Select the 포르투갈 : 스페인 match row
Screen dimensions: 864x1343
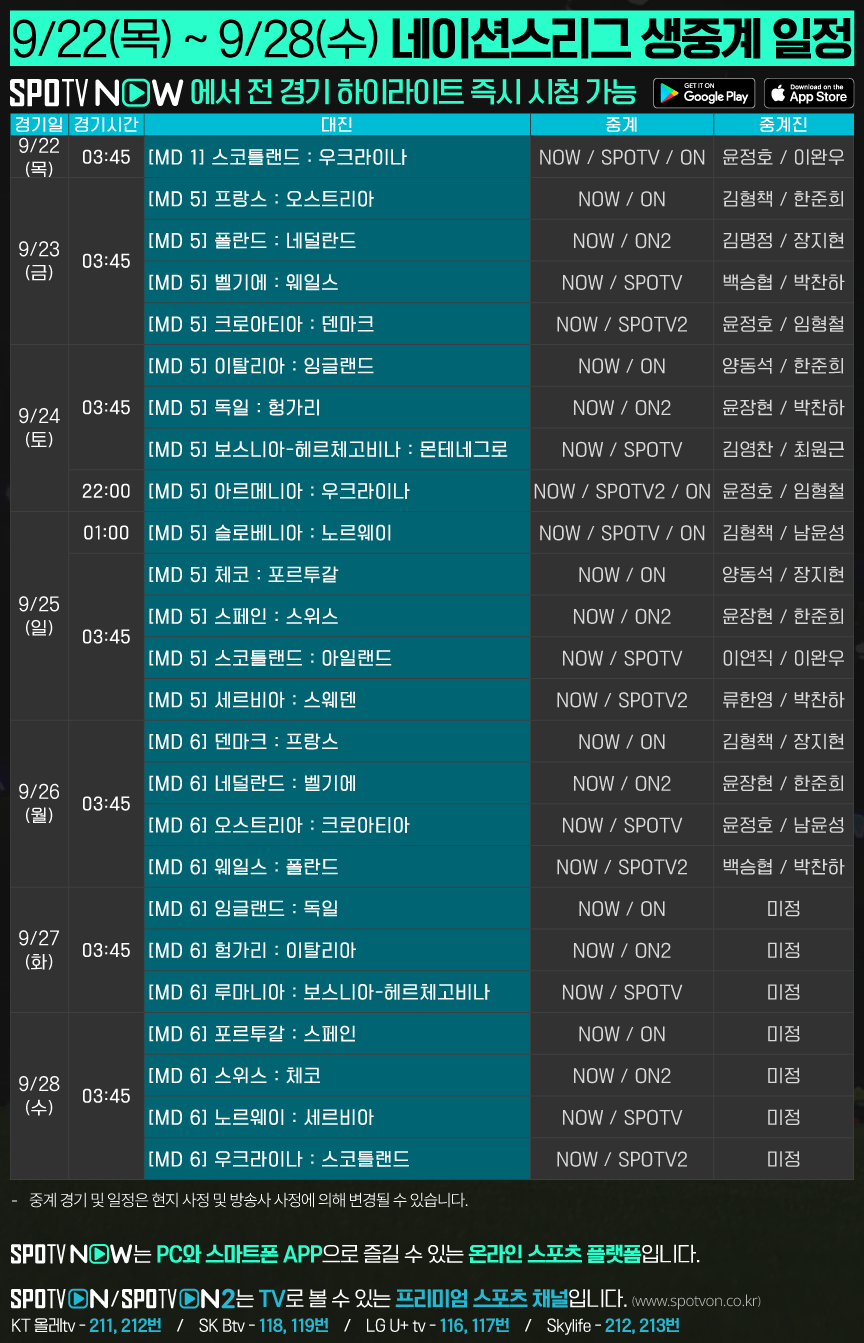(337, 1034)
